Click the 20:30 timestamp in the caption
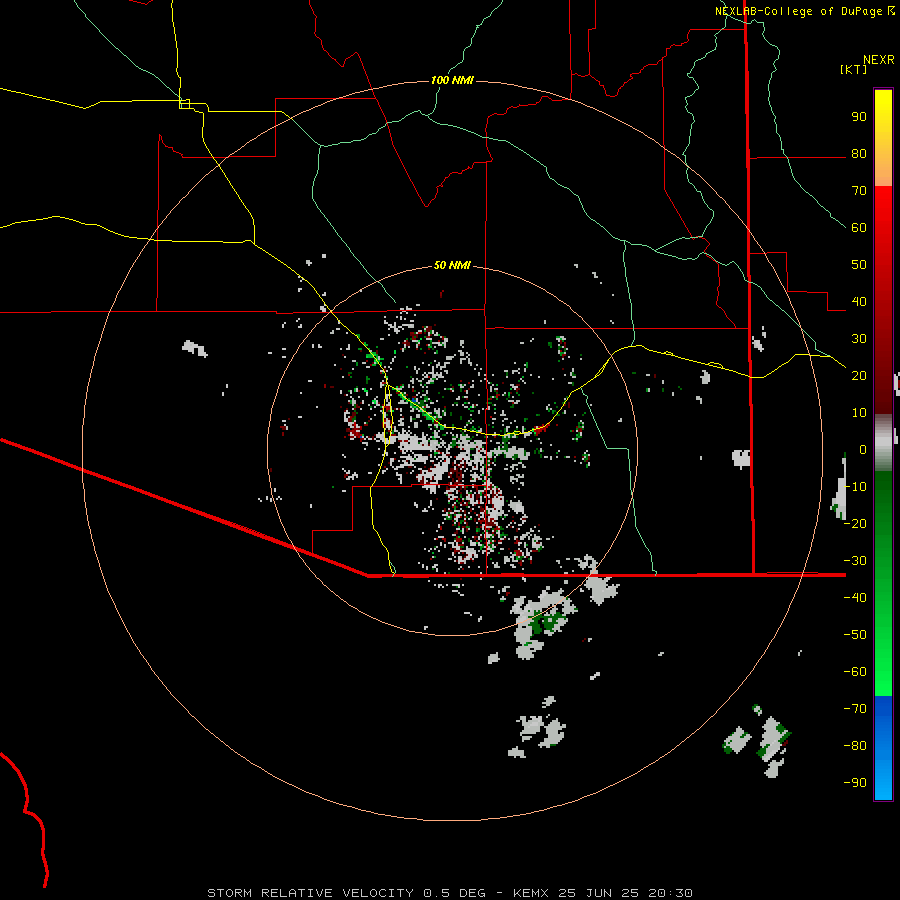The height and width of the screenshot is (900, 900). pos(670,893)
